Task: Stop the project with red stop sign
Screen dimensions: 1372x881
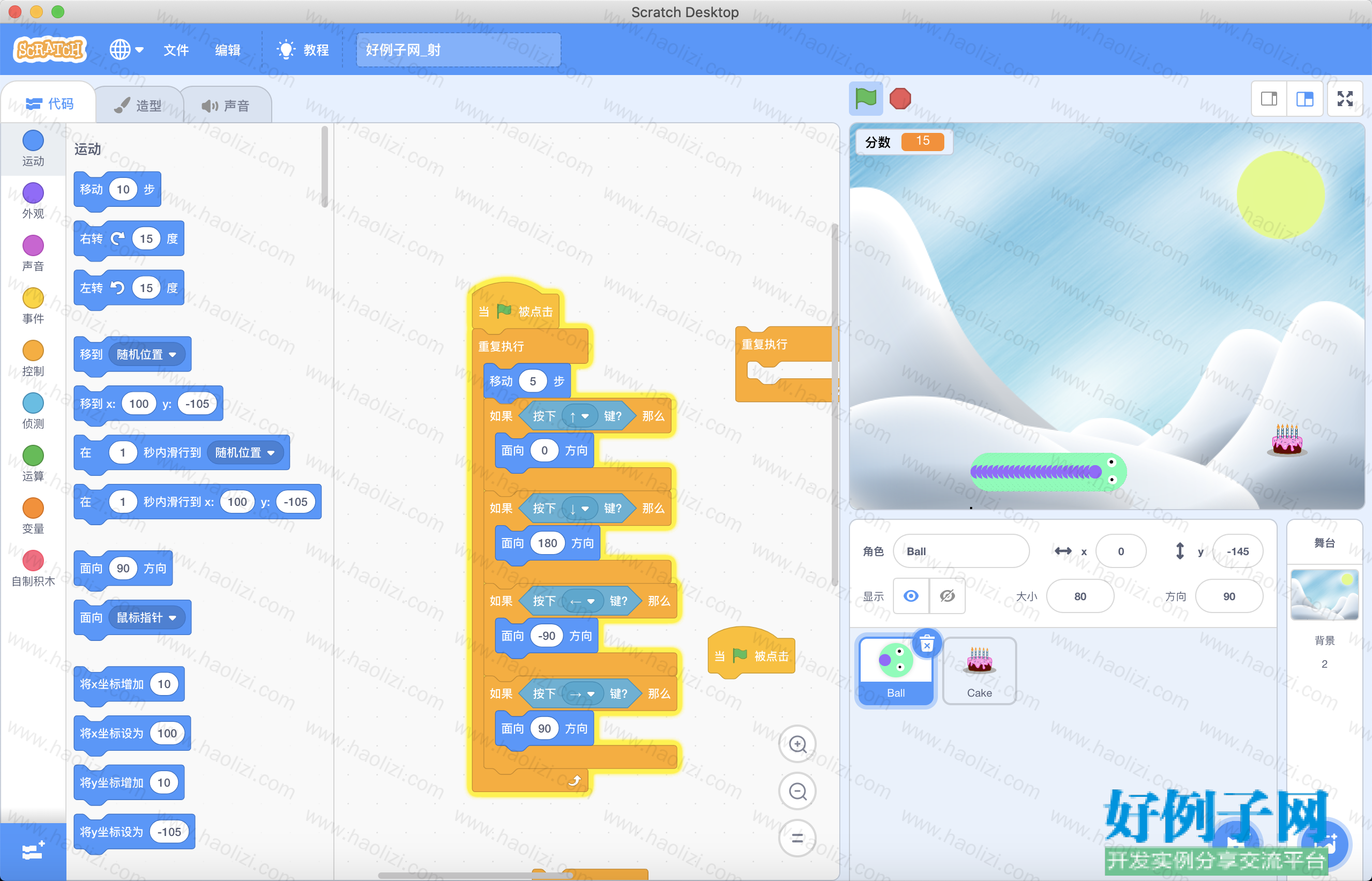Action: [900, 99]
